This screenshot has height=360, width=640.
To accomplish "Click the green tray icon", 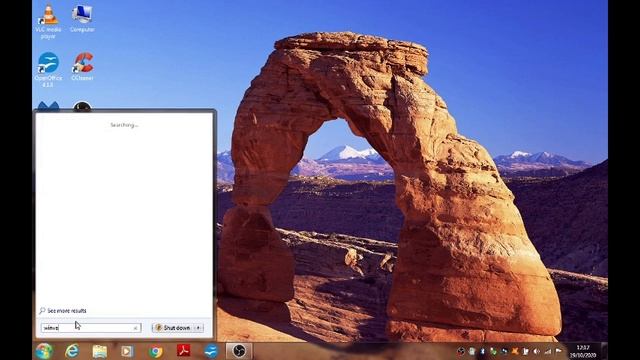I will [x=493, y=351].
